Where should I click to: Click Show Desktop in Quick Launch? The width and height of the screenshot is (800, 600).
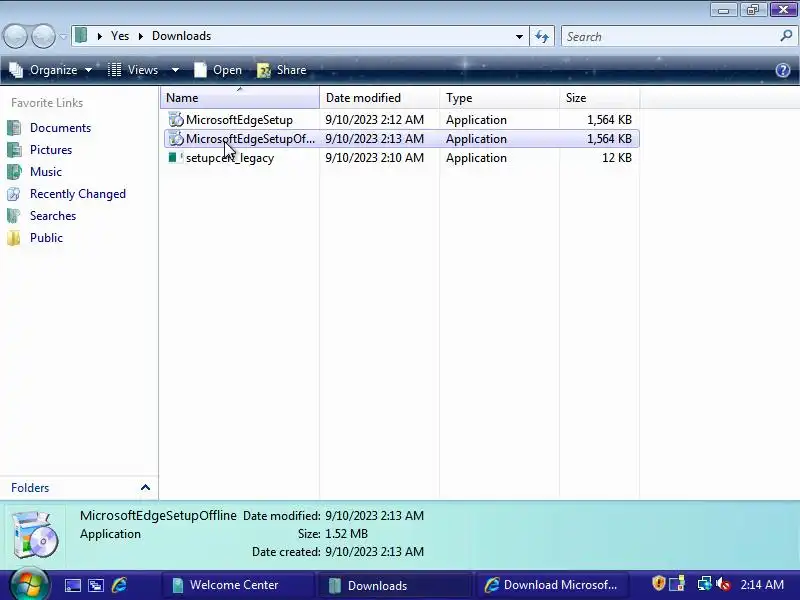pyautogui.click(x=72, y=585)
